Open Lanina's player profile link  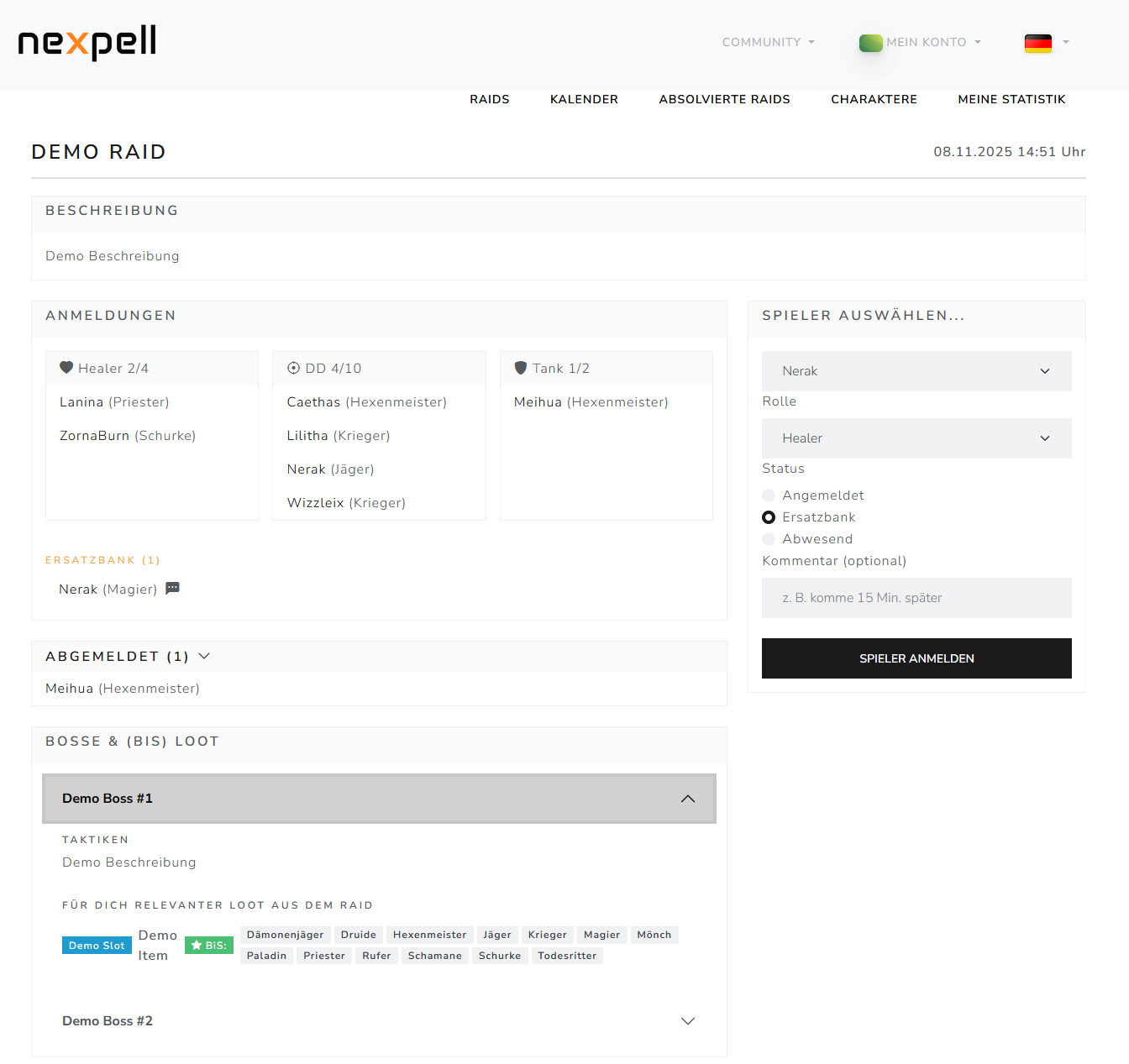point(81,402)
